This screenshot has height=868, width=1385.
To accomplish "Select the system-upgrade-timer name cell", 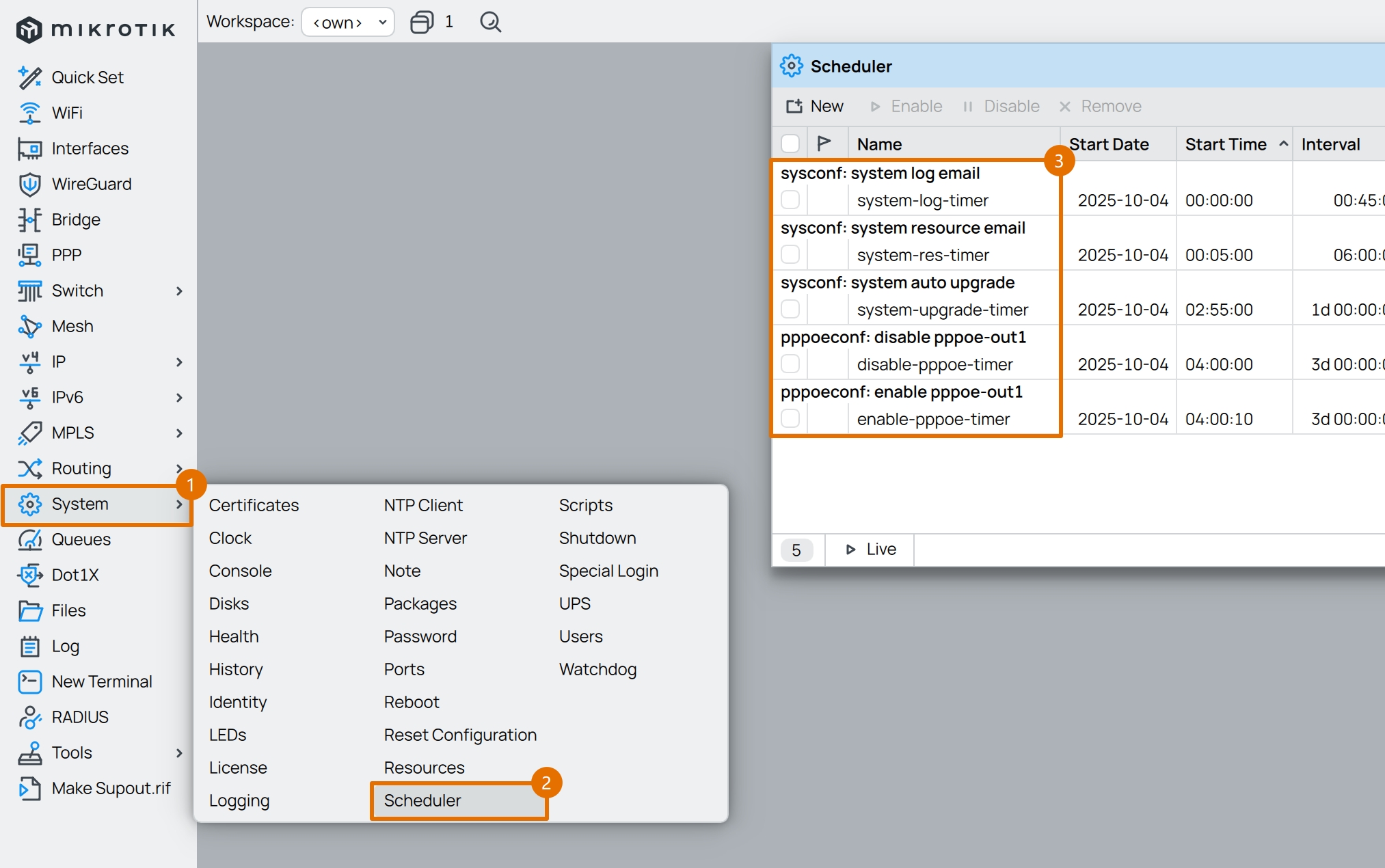I will coord(942,310).
